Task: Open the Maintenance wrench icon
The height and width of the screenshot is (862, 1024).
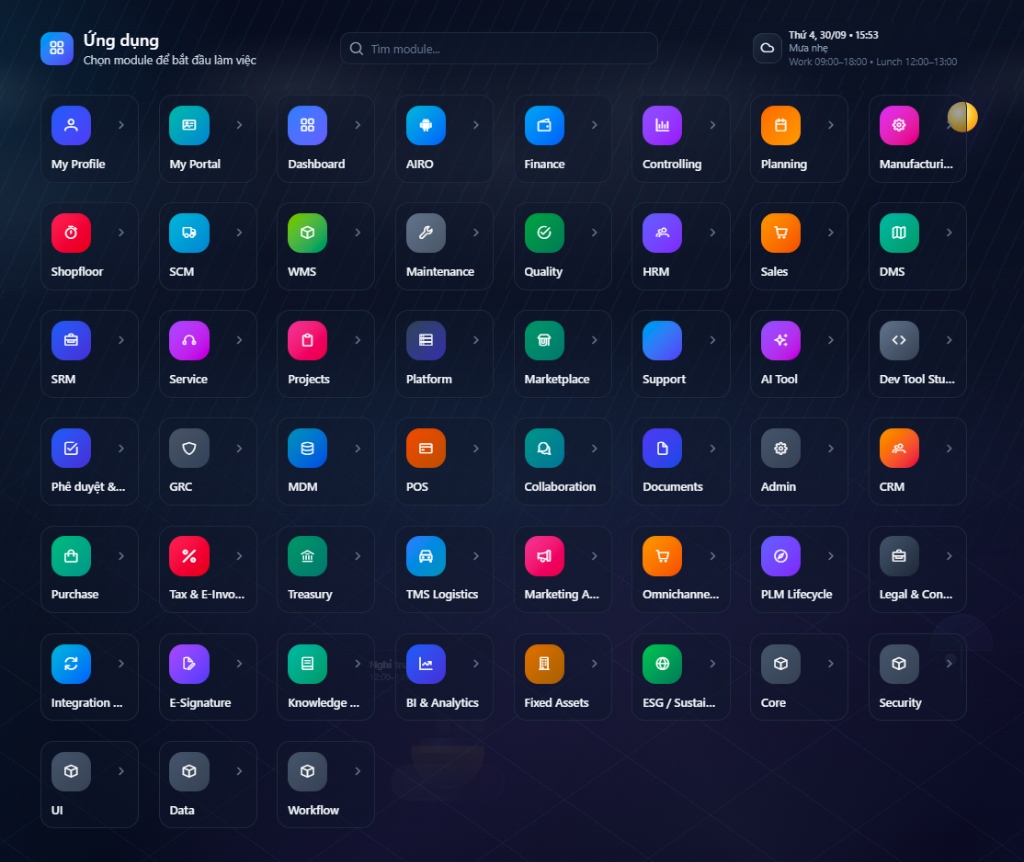Action: click(x=426, y=232)
